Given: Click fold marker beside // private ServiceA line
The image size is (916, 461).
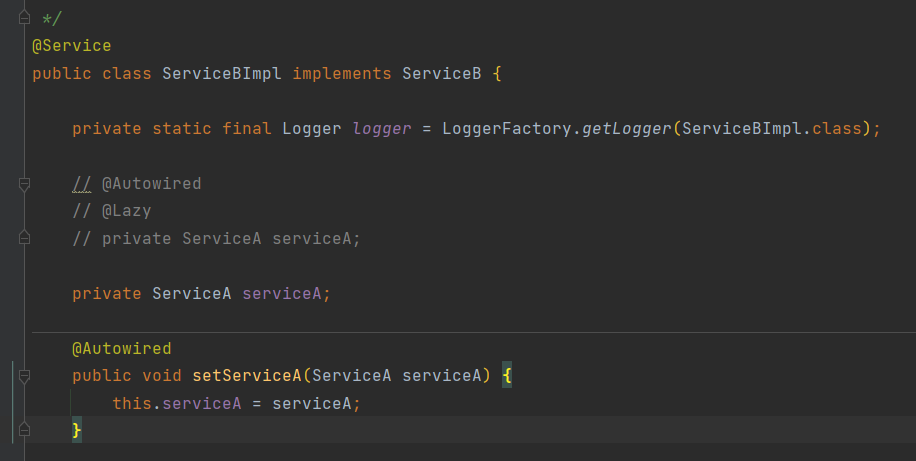Looking at the screenshot, I should pyautogui.click(x=24, y=237).
